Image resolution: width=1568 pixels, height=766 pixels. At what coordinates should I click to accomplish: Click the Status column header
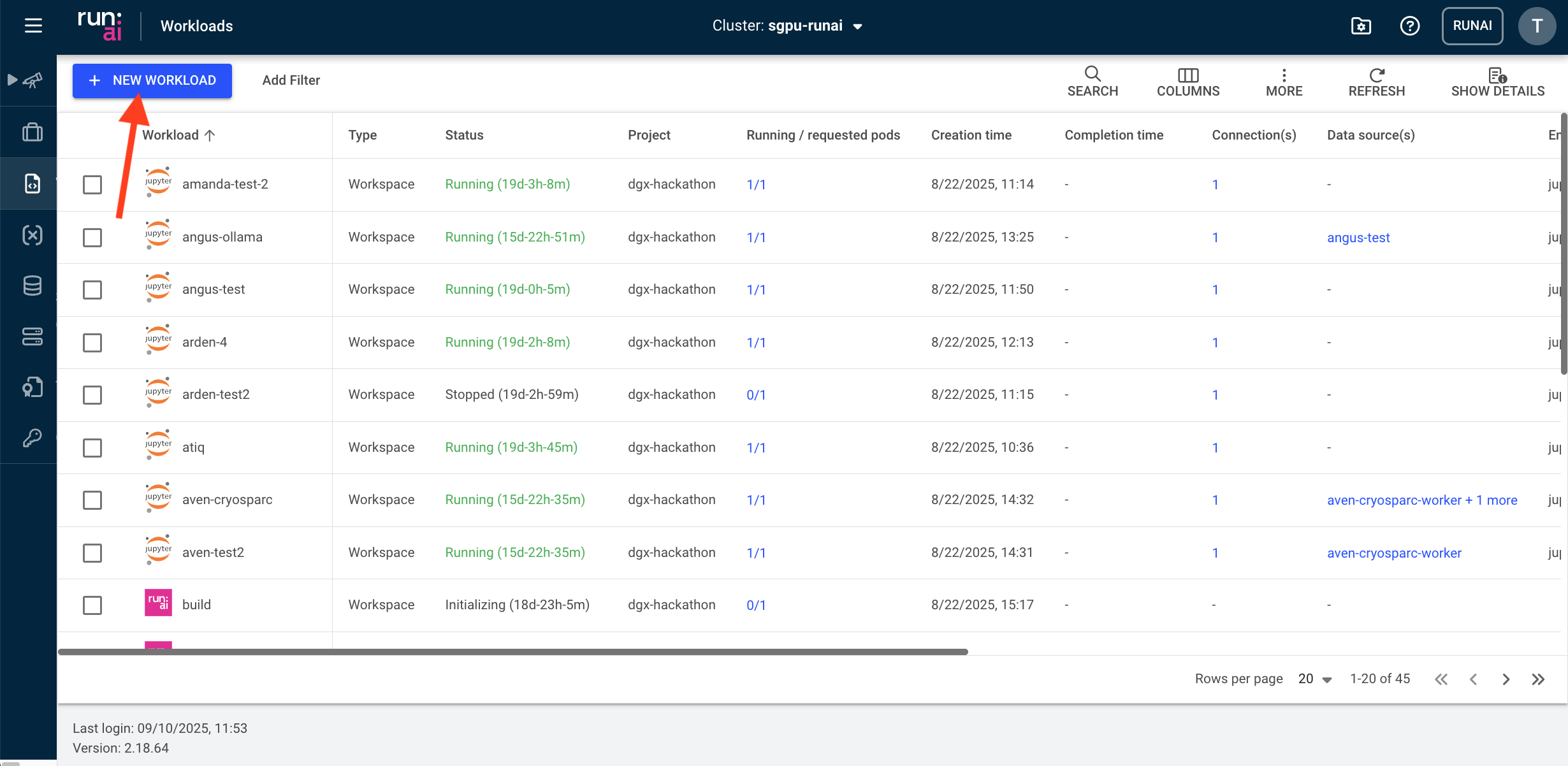(464, 135)
